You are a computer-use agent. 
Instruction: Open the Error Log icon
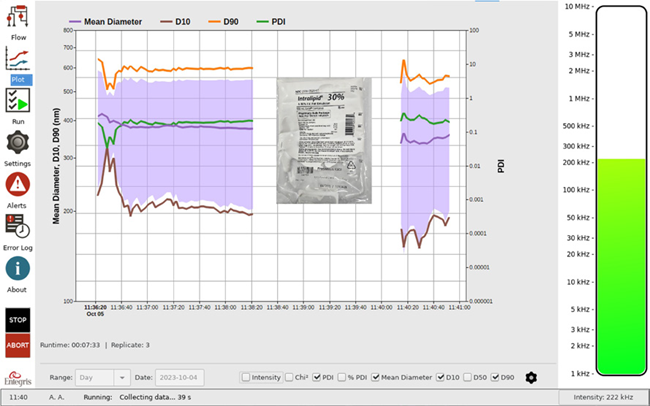[18, 227]
